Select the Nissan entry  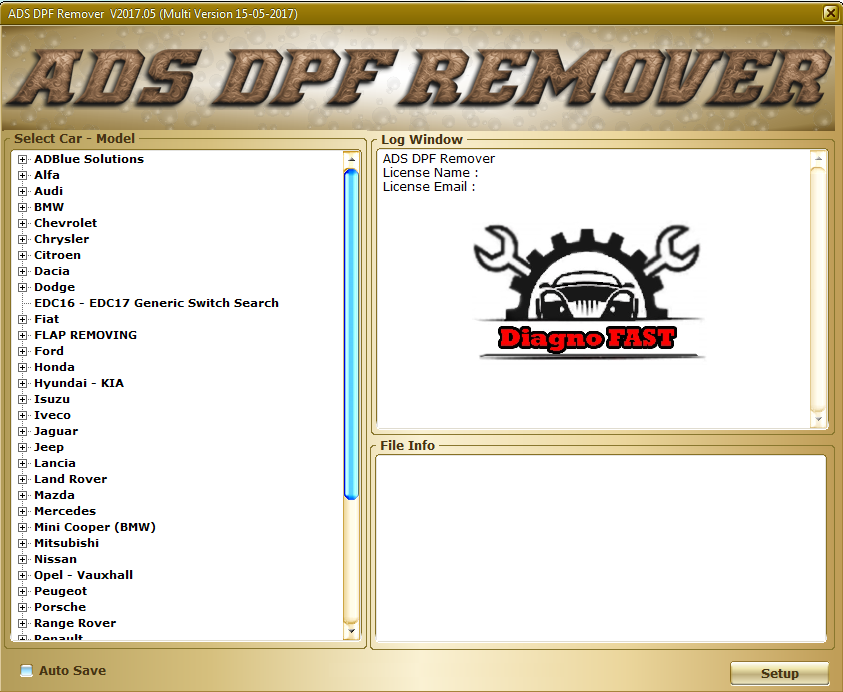(55, 559)
